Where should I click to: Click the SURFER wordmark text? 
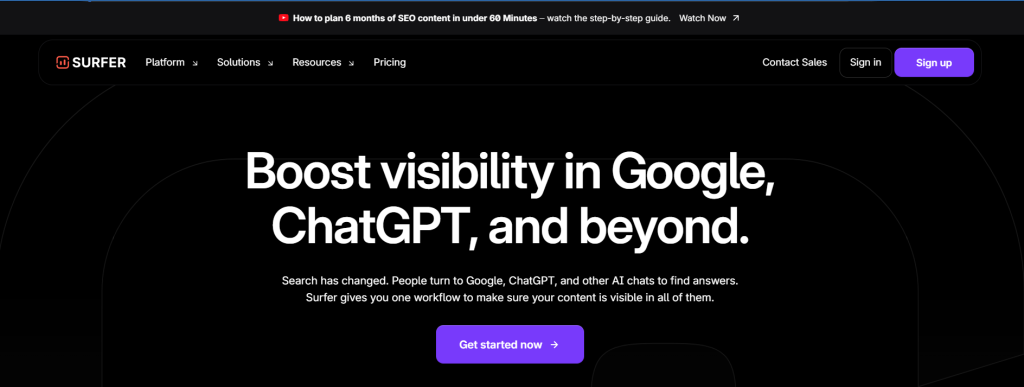100,63
